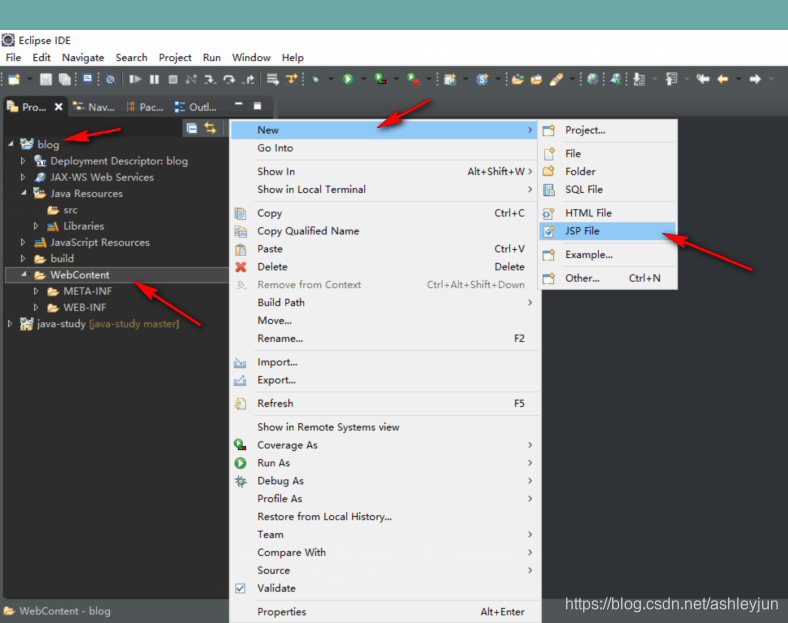Expand the WEB-INF folder node
The width and height of the screenshot is (788, 623).
[36, 307]
